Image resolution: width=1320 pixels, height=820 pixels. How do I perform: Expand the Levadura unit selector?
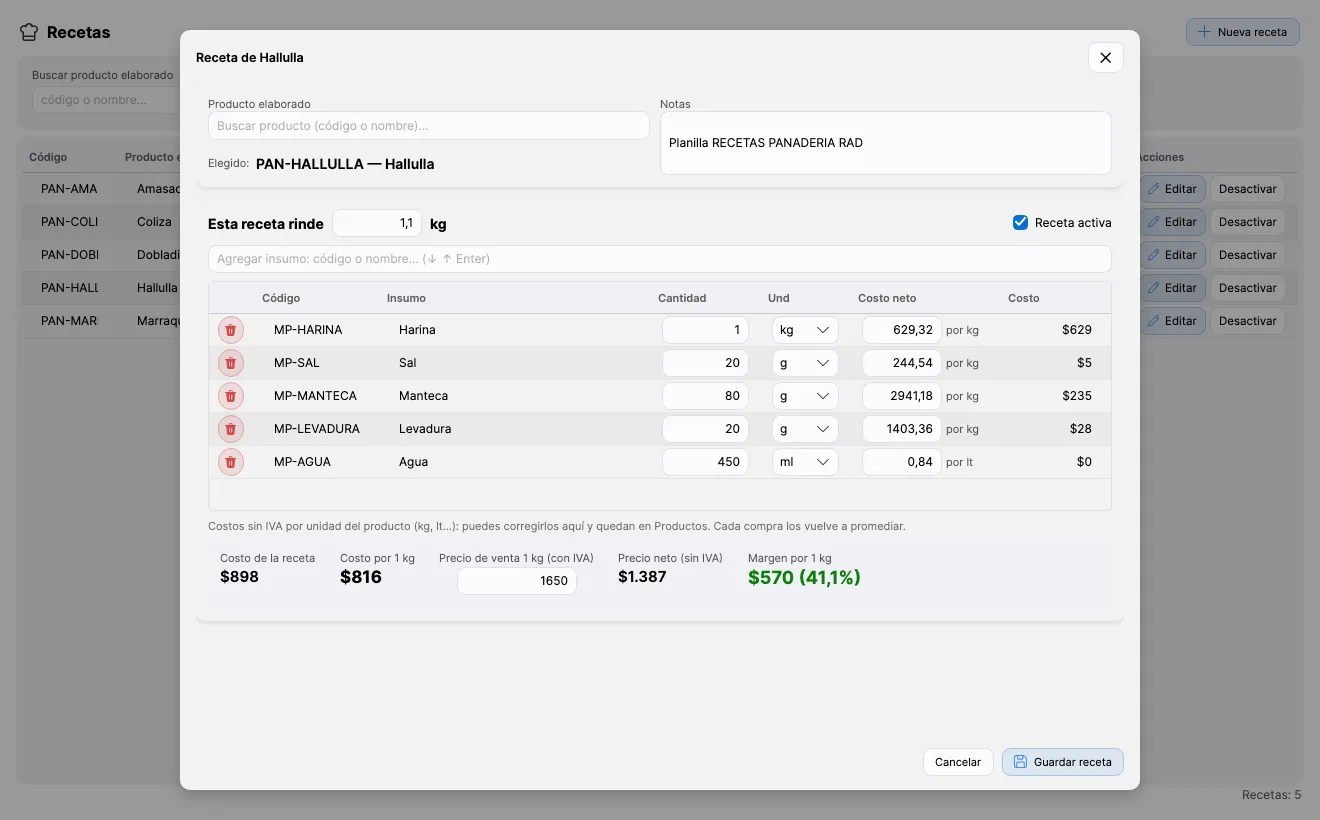pyautogui.click(x=805, y=429)
